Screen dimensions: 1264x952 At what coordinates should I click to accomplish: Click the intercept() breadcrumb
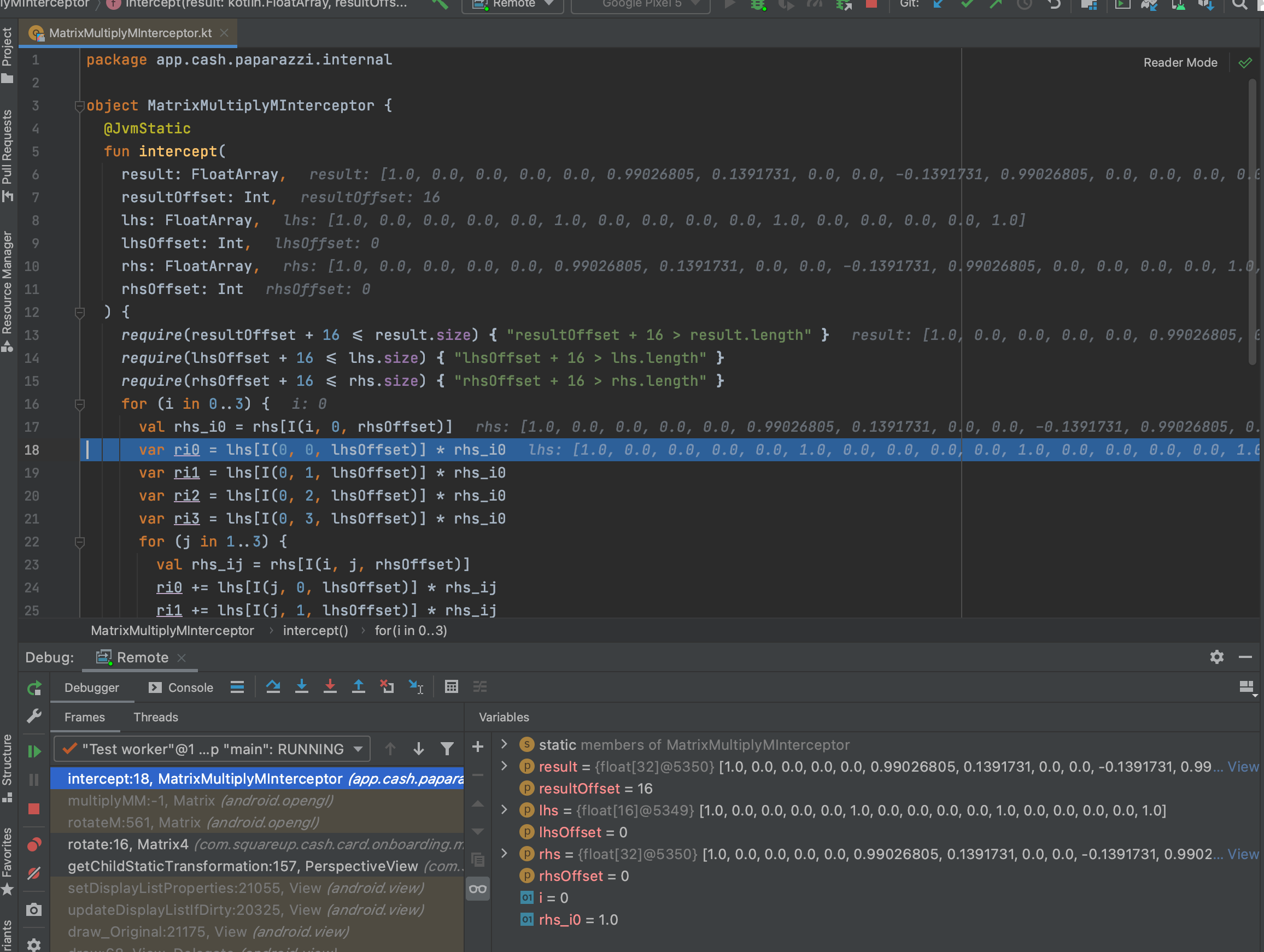point(315,631)
